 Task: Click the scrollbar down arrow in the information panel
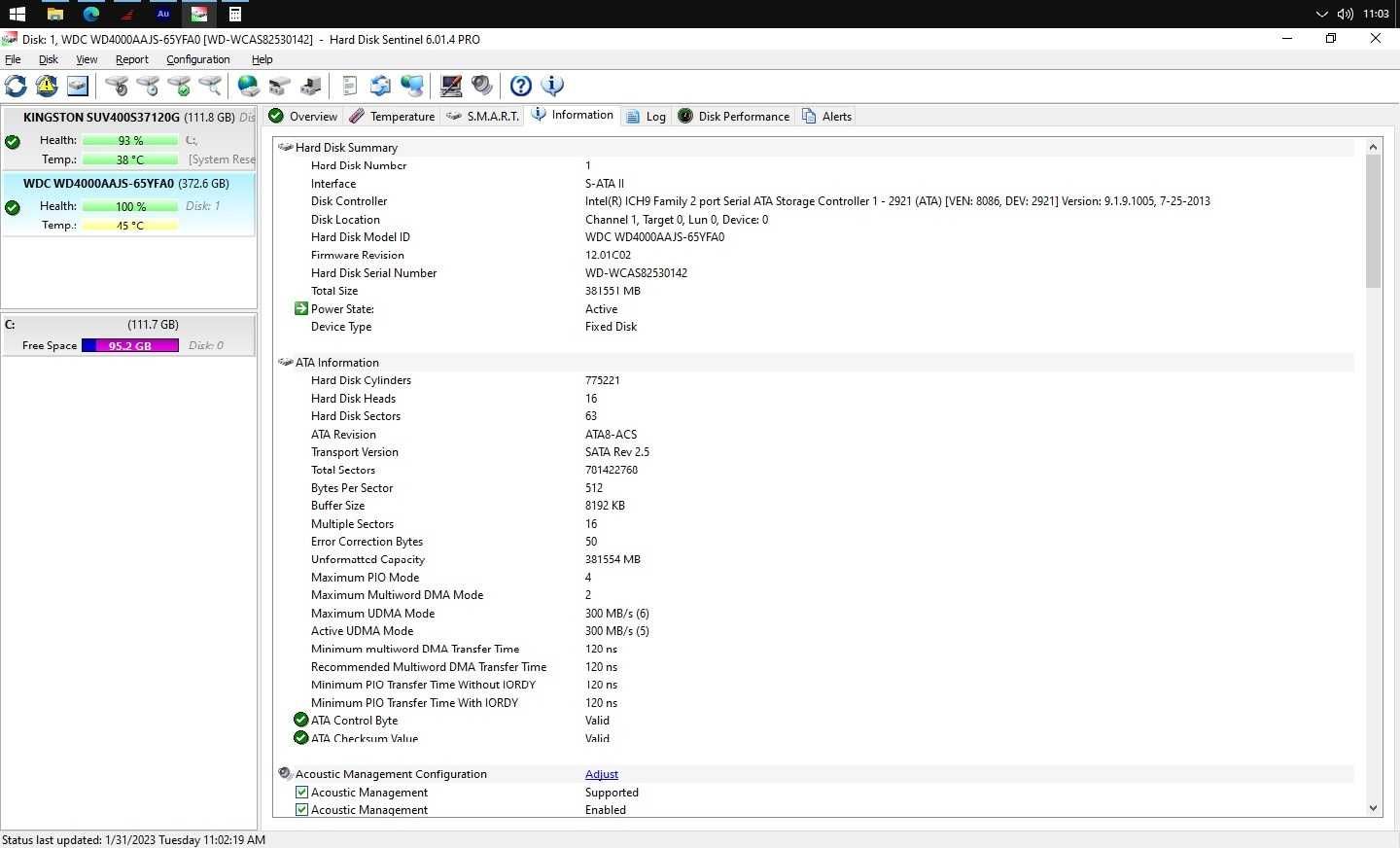click(x=1373, y=808)
